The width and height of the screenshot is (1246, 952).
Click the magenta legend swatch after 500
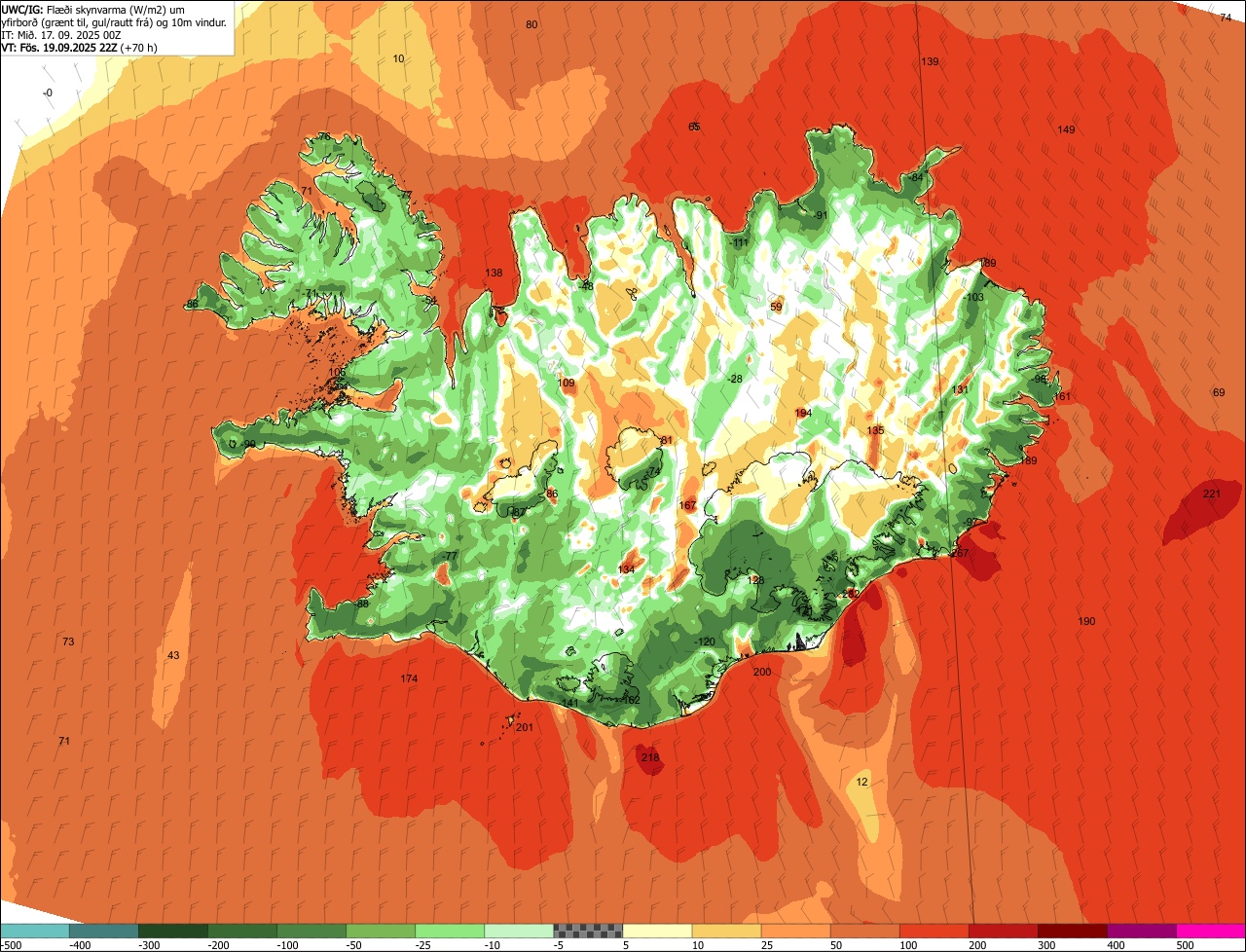1210,931
